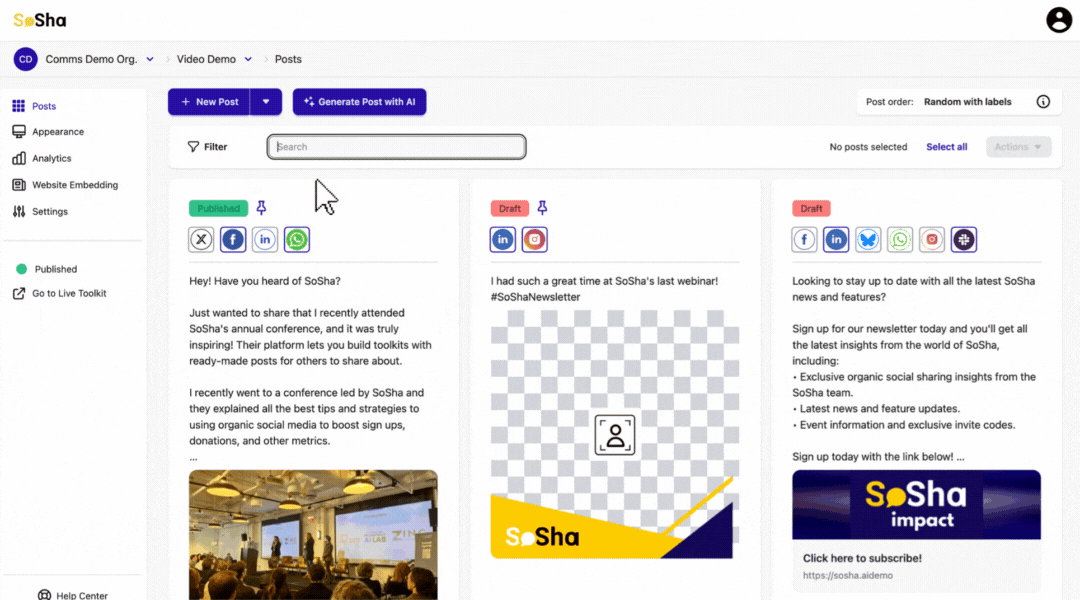Select Facebook icon on Published post

pos(233,240)
